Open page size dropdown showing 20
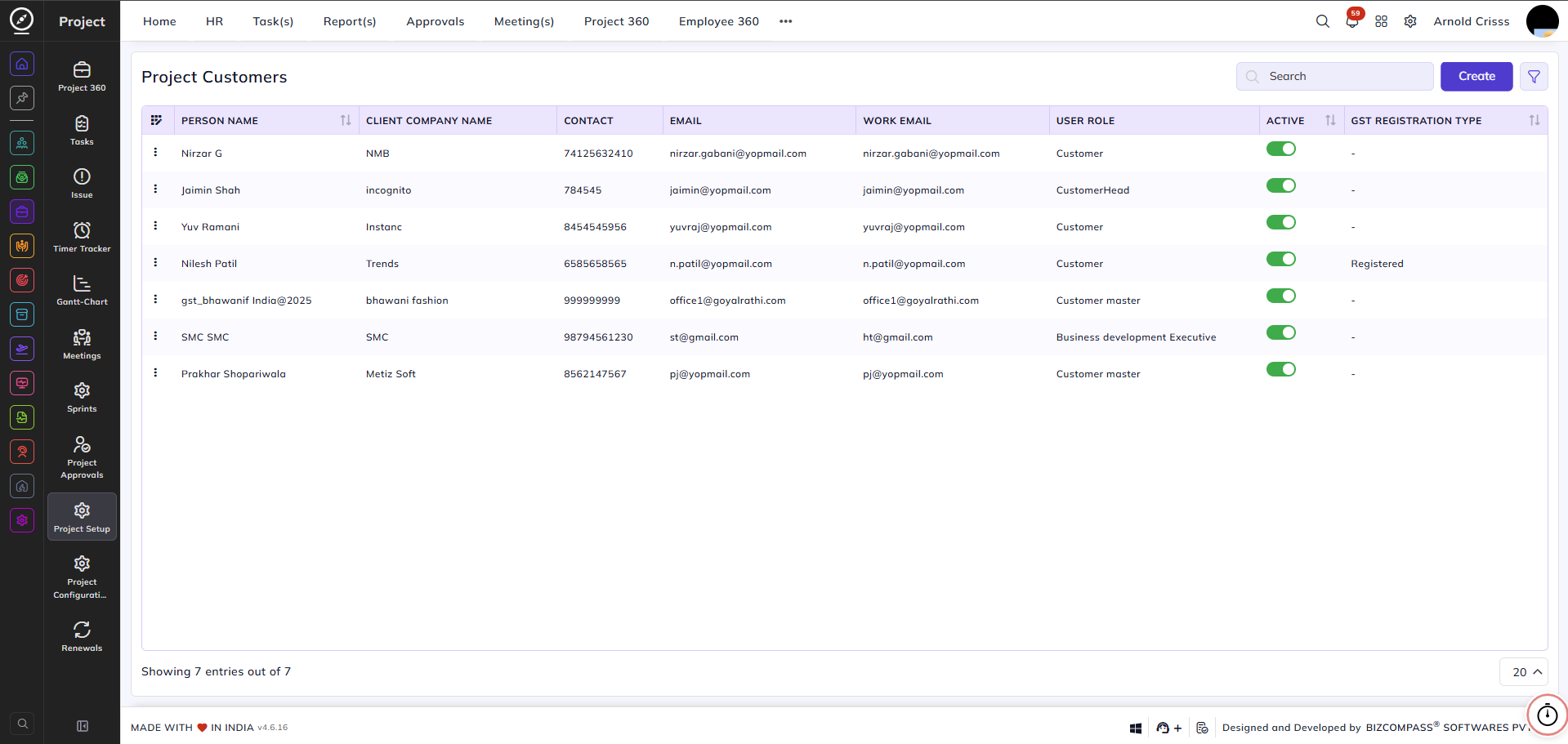Image resolution: width=1568 pixels, height=744 pixels. pos(1524,672)
